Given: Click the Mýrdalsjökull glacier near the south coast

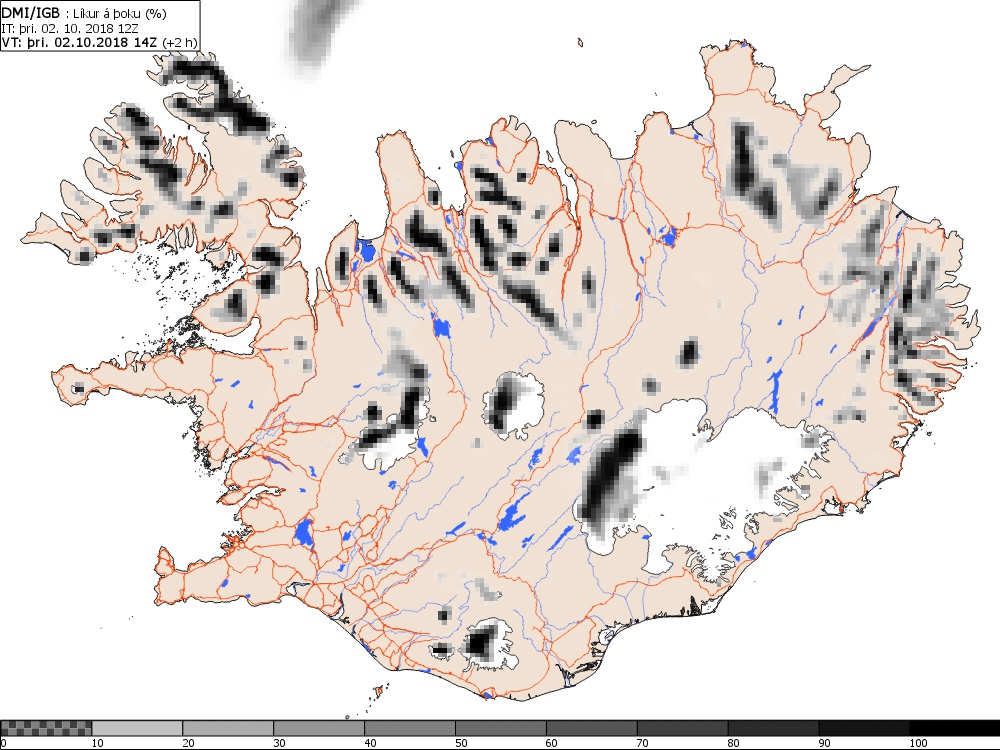Looking at the screenshot, I should [489, 644].
